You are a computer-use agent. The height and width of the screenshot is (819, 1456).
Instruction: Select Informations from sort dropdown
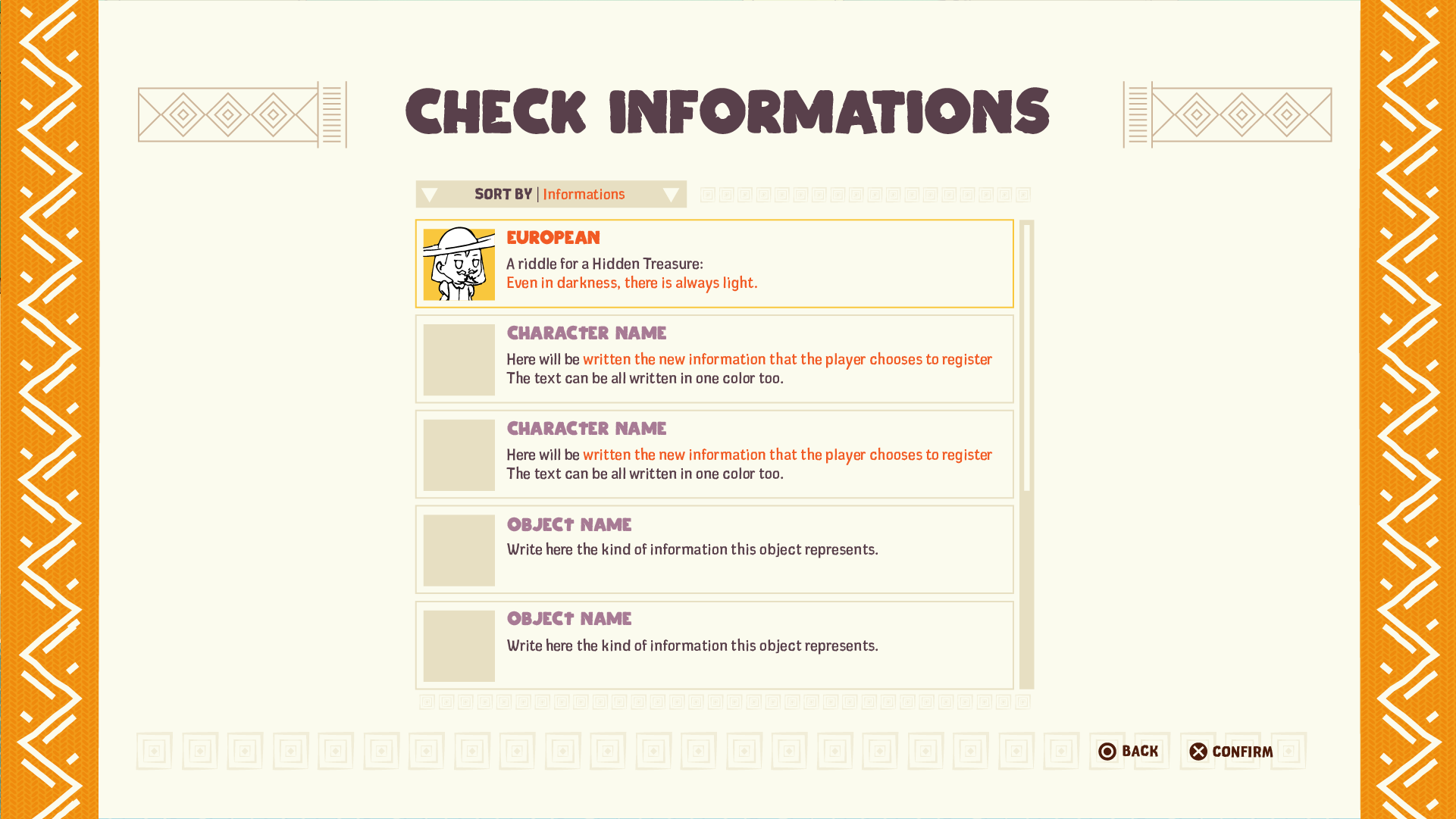coord(584,194)
